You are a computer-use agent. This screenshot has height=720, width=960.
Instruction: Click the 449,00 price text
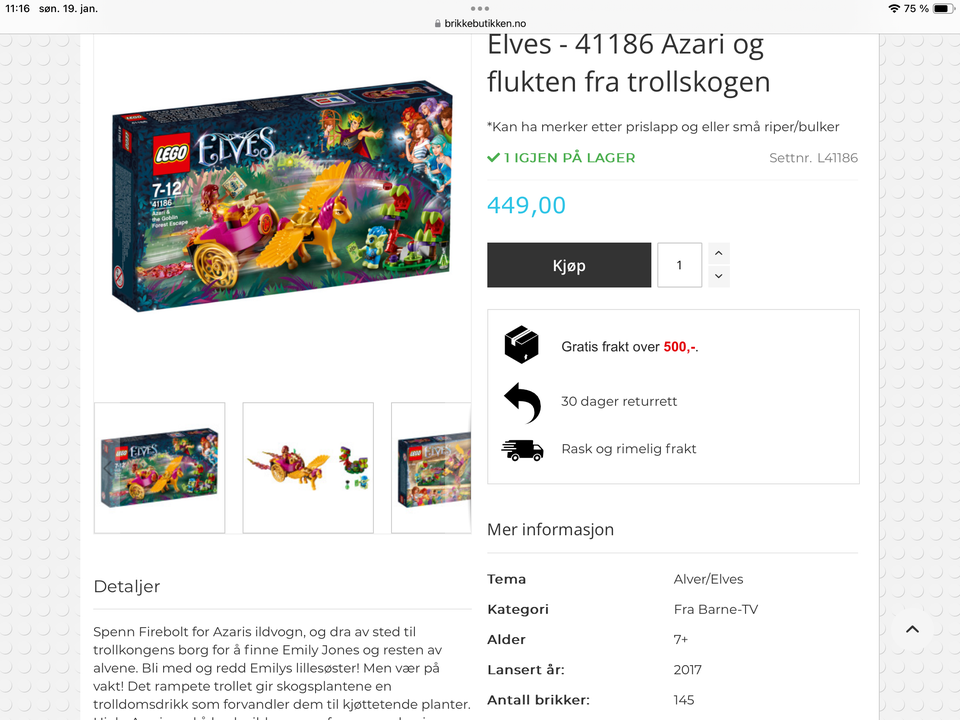pyautogui.click(x=527, y=205)
